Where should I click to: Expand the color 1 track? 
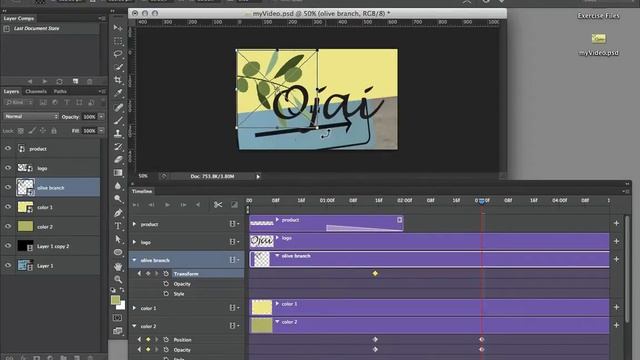pos(134,308)
